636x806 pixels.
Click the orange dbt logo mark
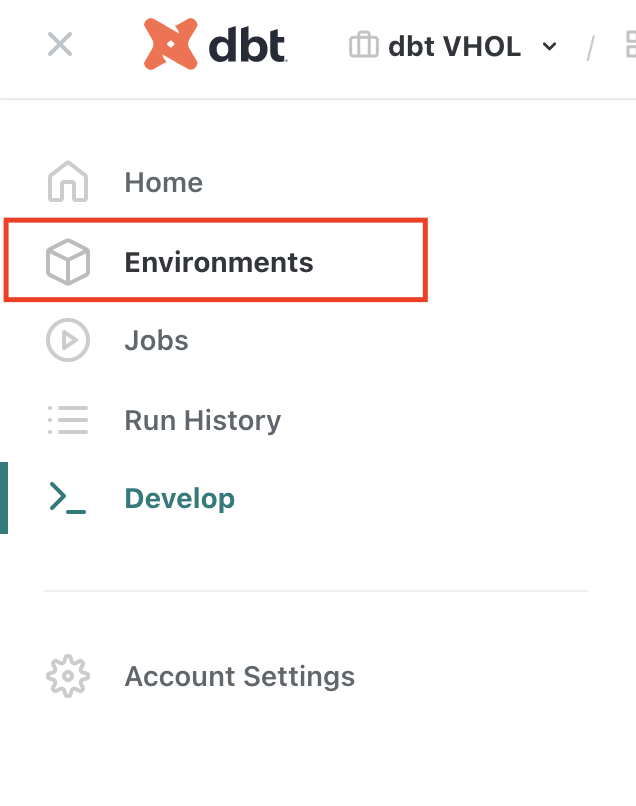point(170,45)
